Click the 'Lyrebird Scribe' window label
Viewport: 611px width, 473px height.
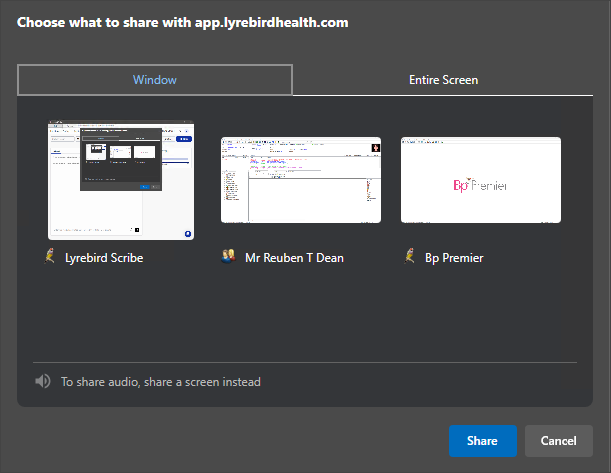click(x=104, y=258)
